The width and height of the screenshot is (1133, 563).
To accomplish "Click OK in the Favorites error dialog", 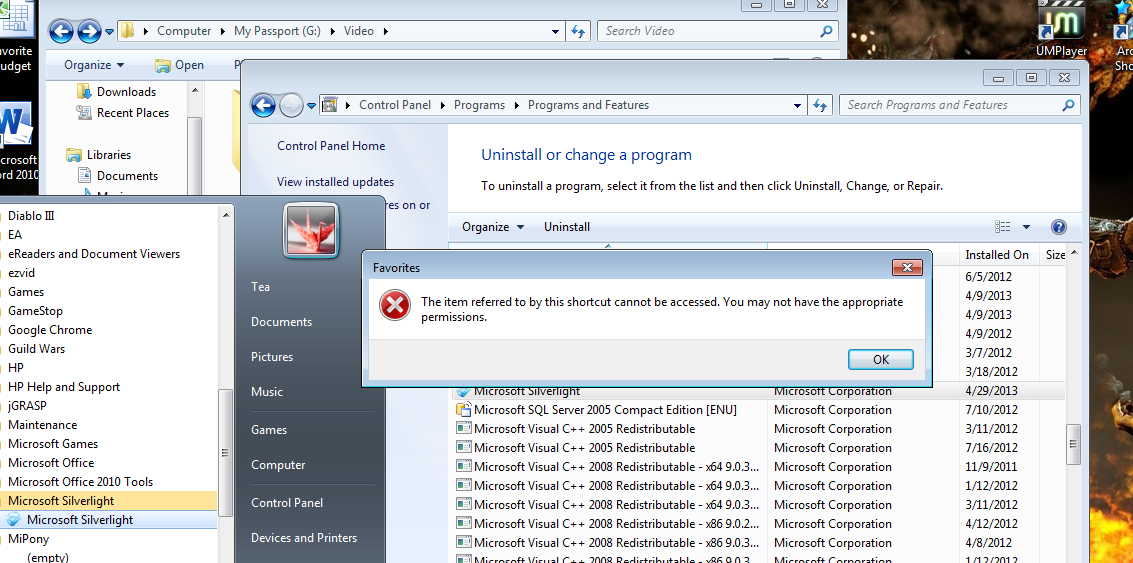I will pyautogui.click(x=880, y=359).
